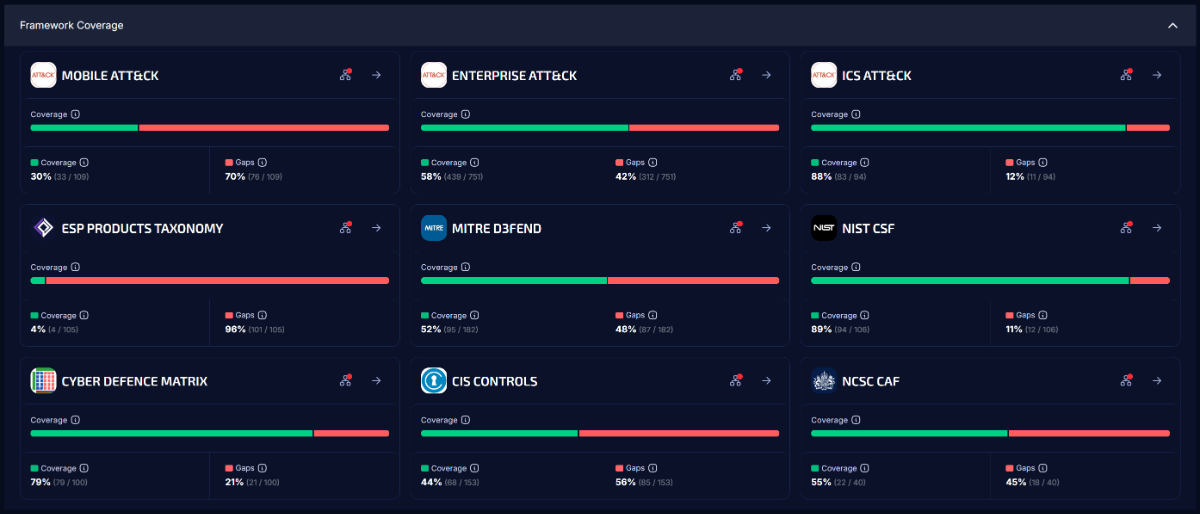Follow the arrow on the ESP PRODUCTS TAXONOMY card
Image resolution: width=1200 pixels, height=514 pixels.
(x=376, y=228)
